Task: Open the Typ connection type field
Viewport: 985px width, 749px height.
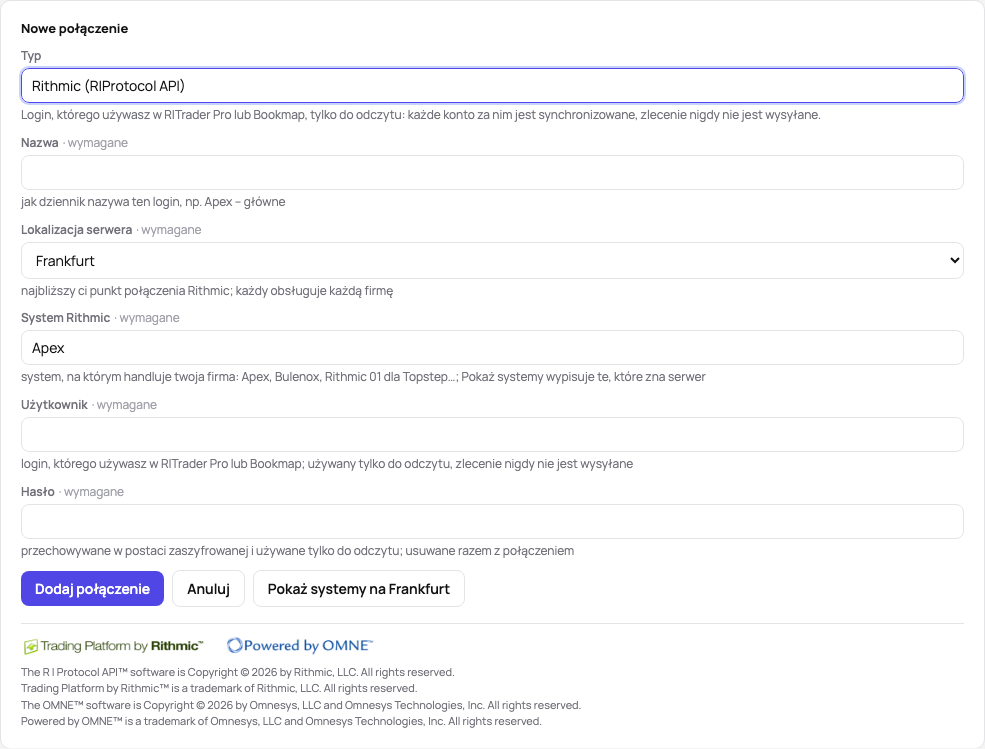Action: click(492, 85)
